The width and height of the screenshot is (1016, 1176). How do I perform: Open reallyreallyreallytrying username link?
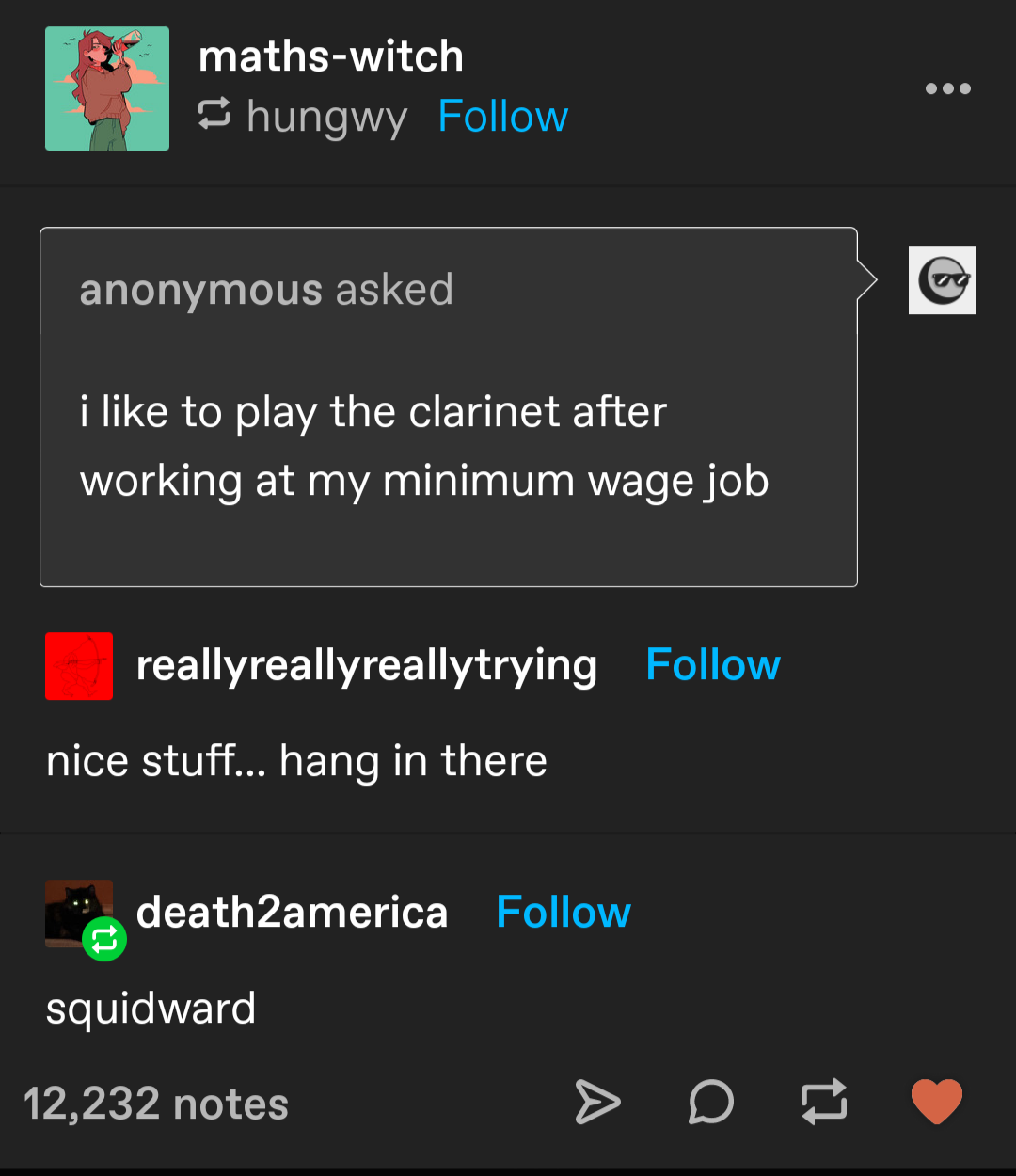coord(367,667)
